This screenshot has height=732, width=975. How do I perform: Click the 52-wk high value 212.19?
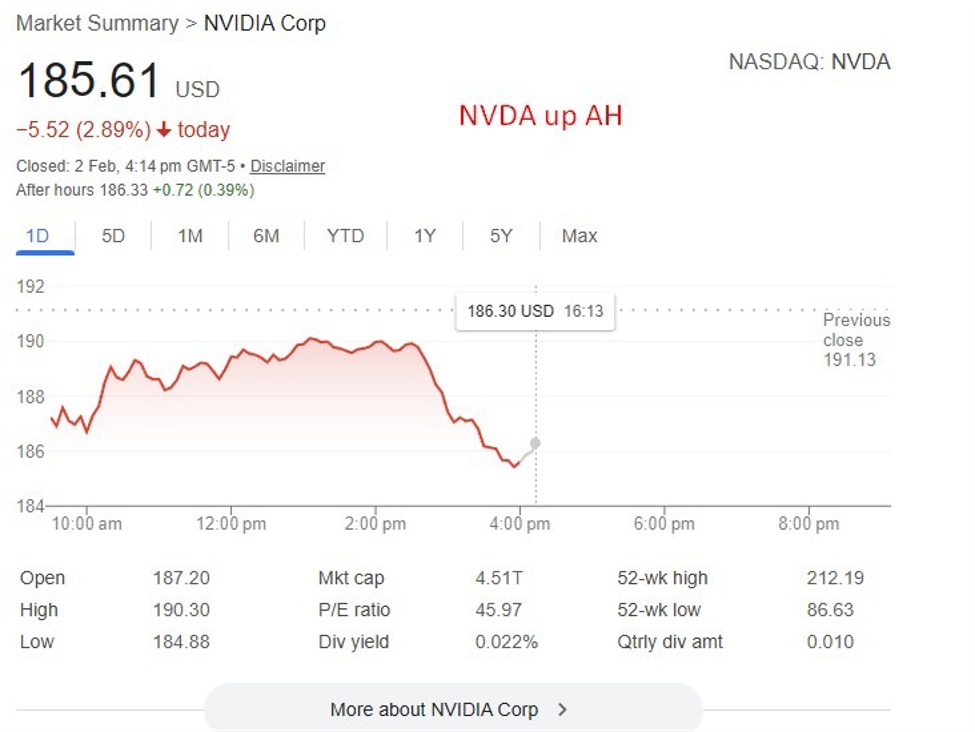[x=835, y=578]
